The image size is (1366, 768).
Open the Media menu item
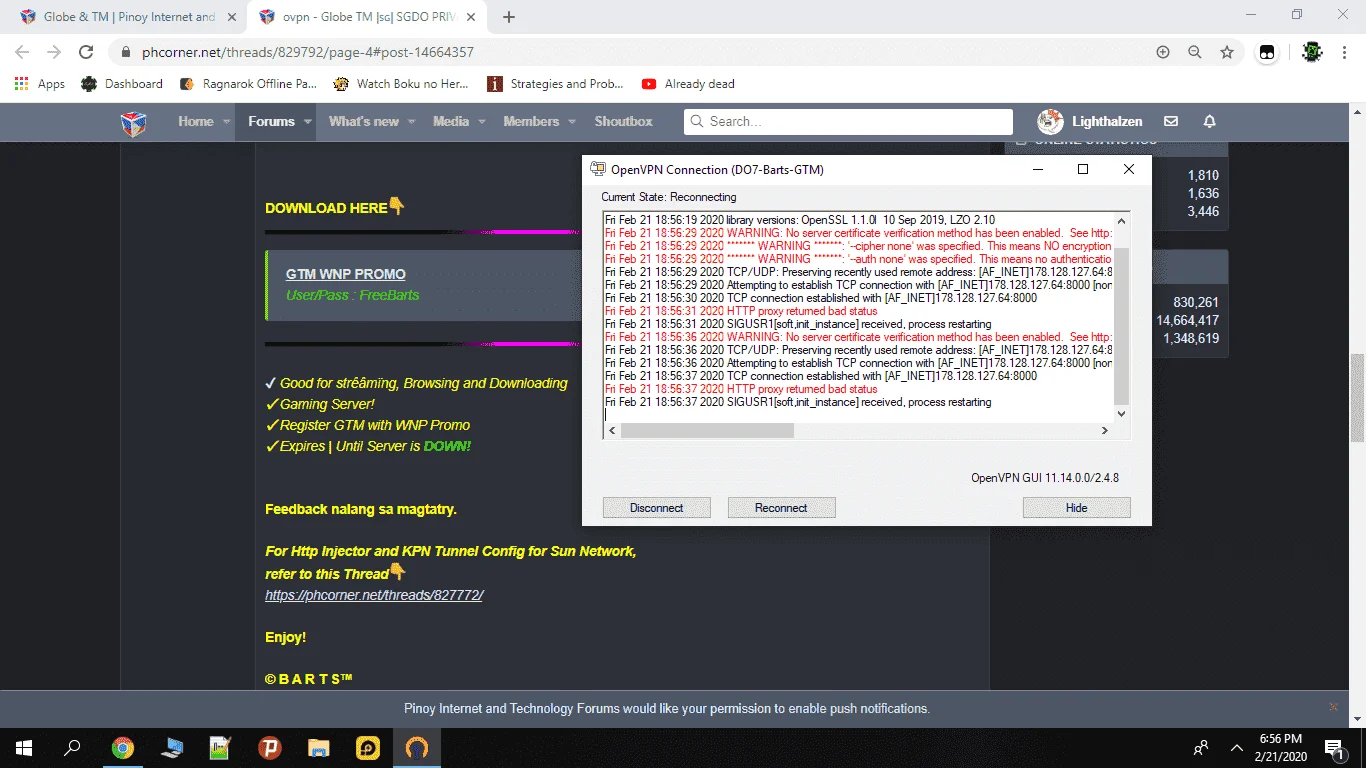pos(451,121)
